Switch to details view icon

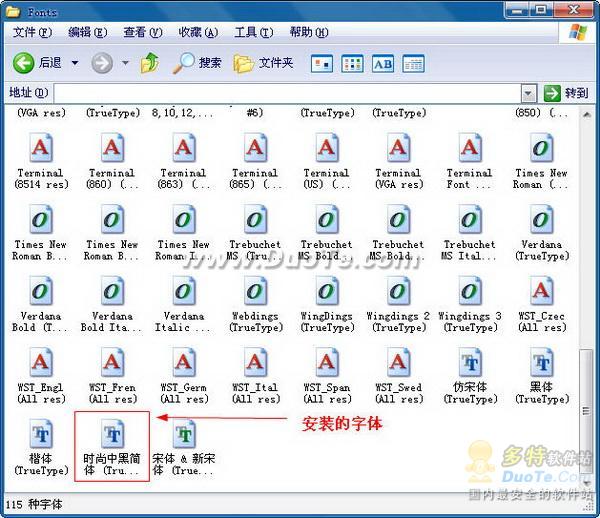[413, 64]
